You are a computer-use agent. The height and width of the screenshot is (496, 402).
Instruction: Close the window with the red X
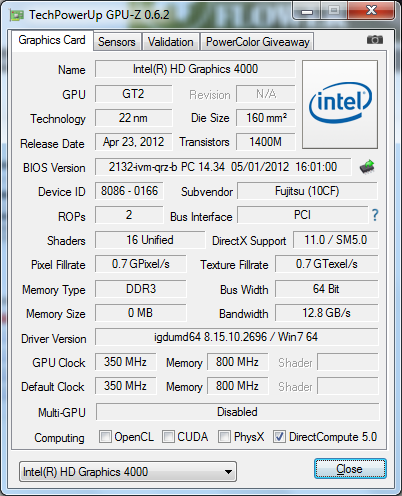point(371,11)
